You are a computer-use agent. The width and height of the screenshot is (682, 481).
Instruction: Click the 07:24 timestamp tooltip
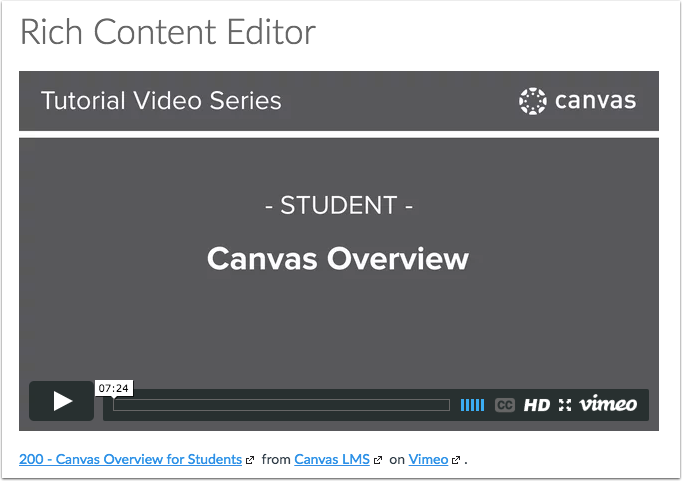tap(114, 388)
